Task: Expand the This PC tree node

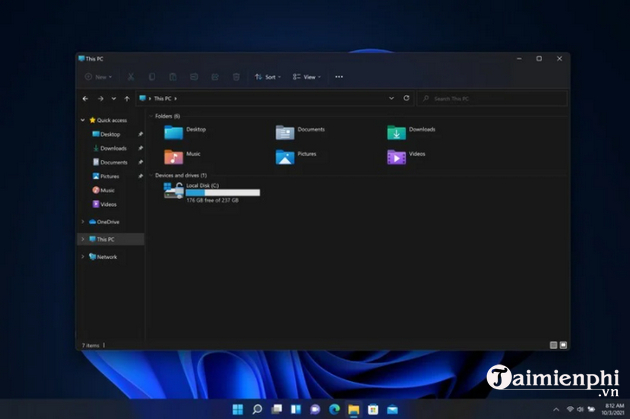Action: pos(83,239)
